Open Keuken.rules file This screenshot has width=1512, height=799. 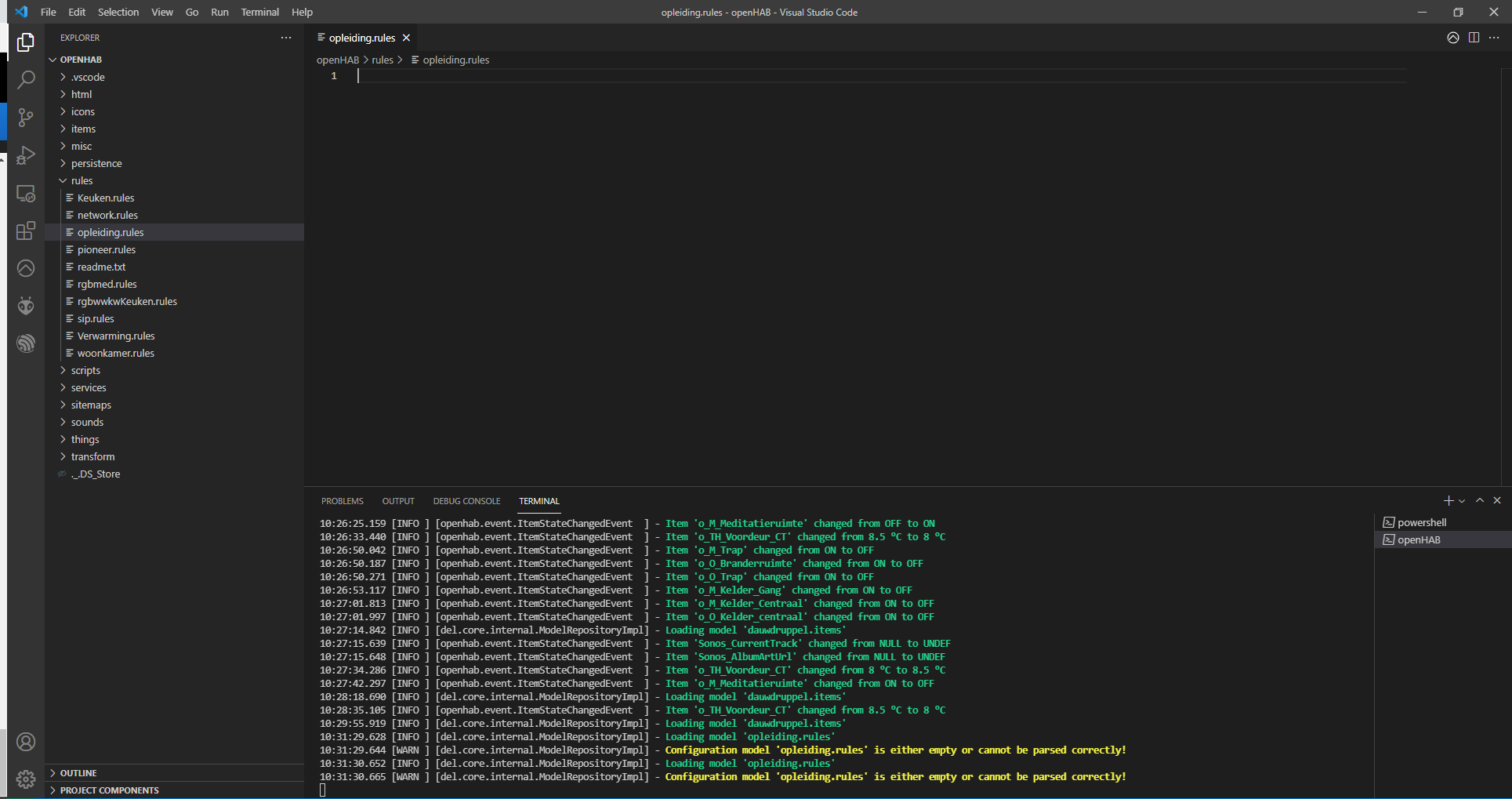click(x=174, y=198)
